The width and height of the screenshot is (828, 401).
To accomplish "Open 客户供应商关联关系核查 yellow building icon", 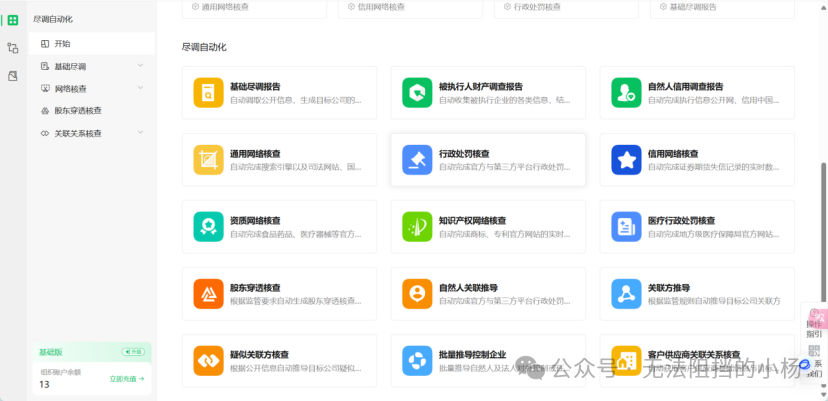I will coord(626,360).
